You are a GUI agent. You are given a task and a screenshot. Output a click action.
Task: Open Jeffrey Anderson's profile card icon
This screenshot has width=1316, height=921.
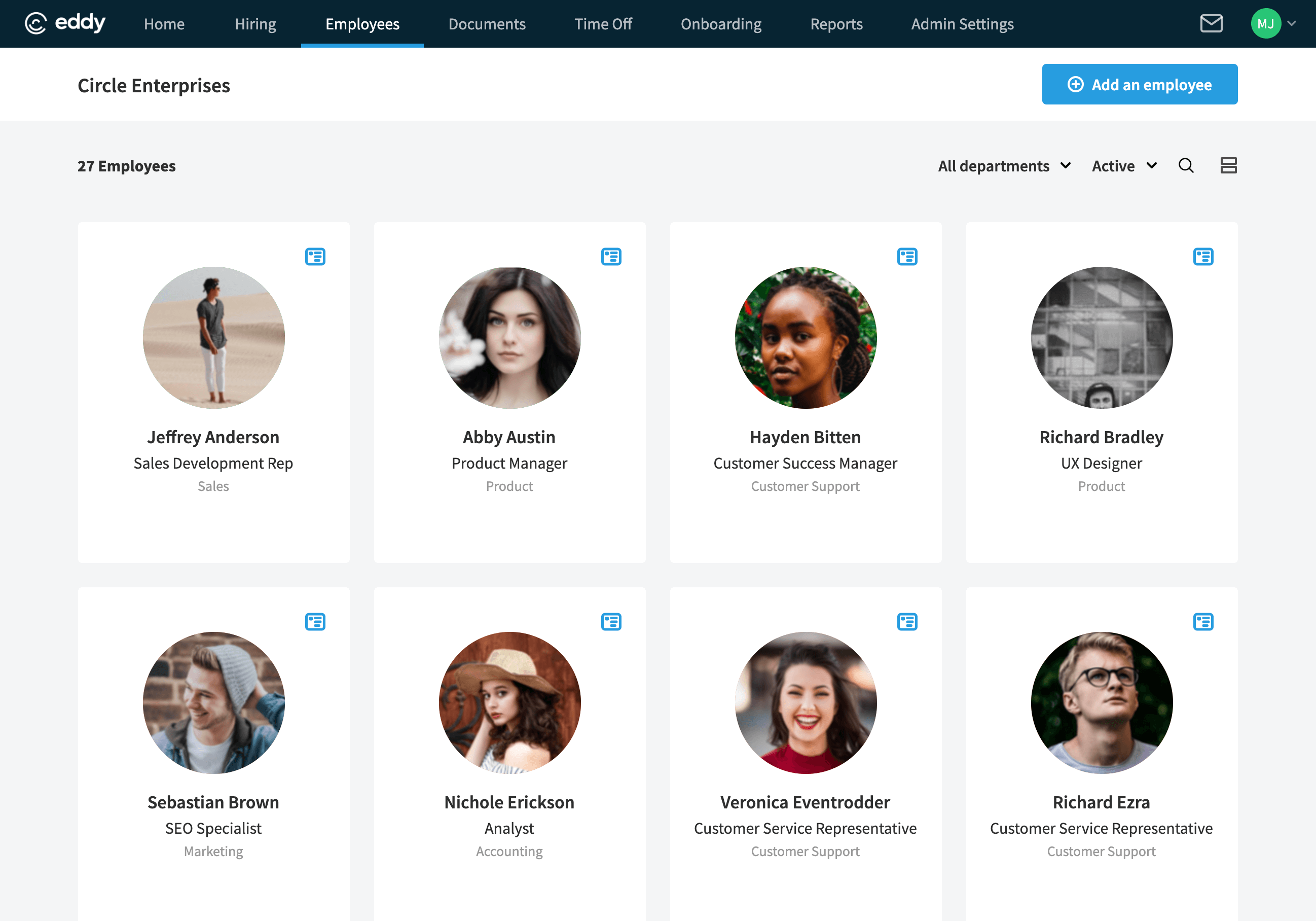tap(315, 256)
